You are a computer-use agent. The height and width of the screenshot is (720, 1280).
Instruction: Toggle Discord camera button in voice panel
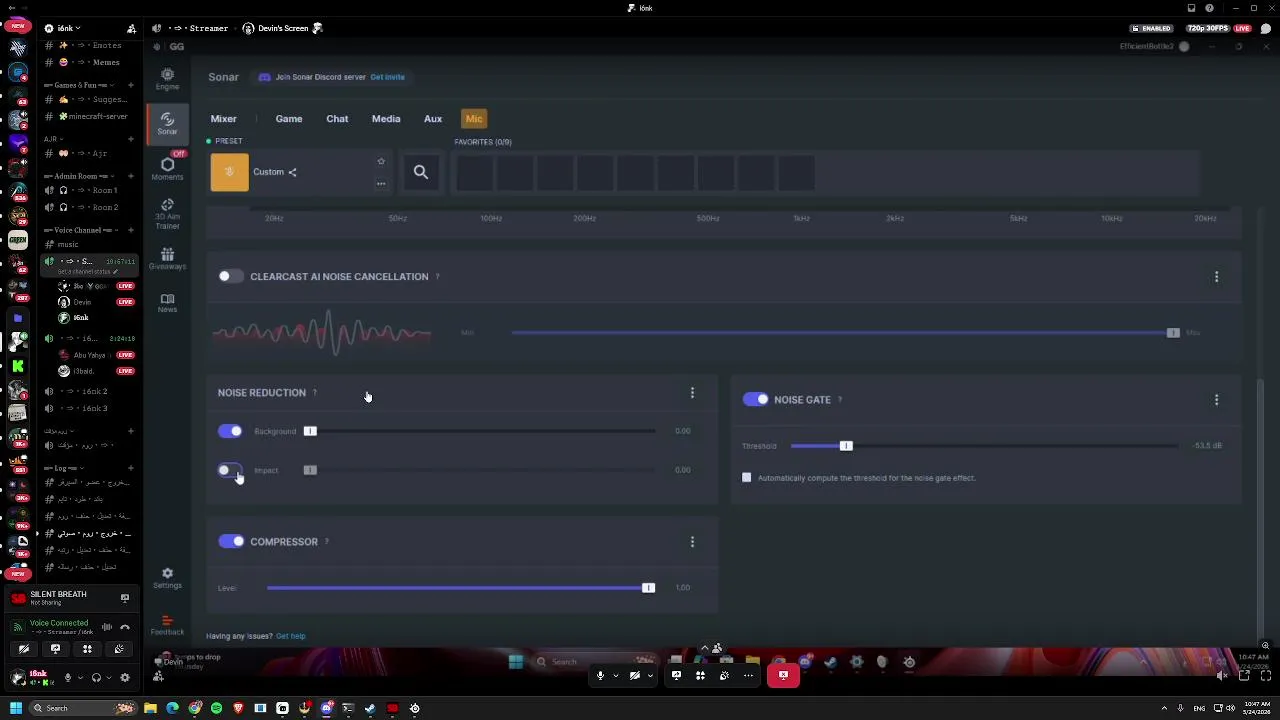24,649
